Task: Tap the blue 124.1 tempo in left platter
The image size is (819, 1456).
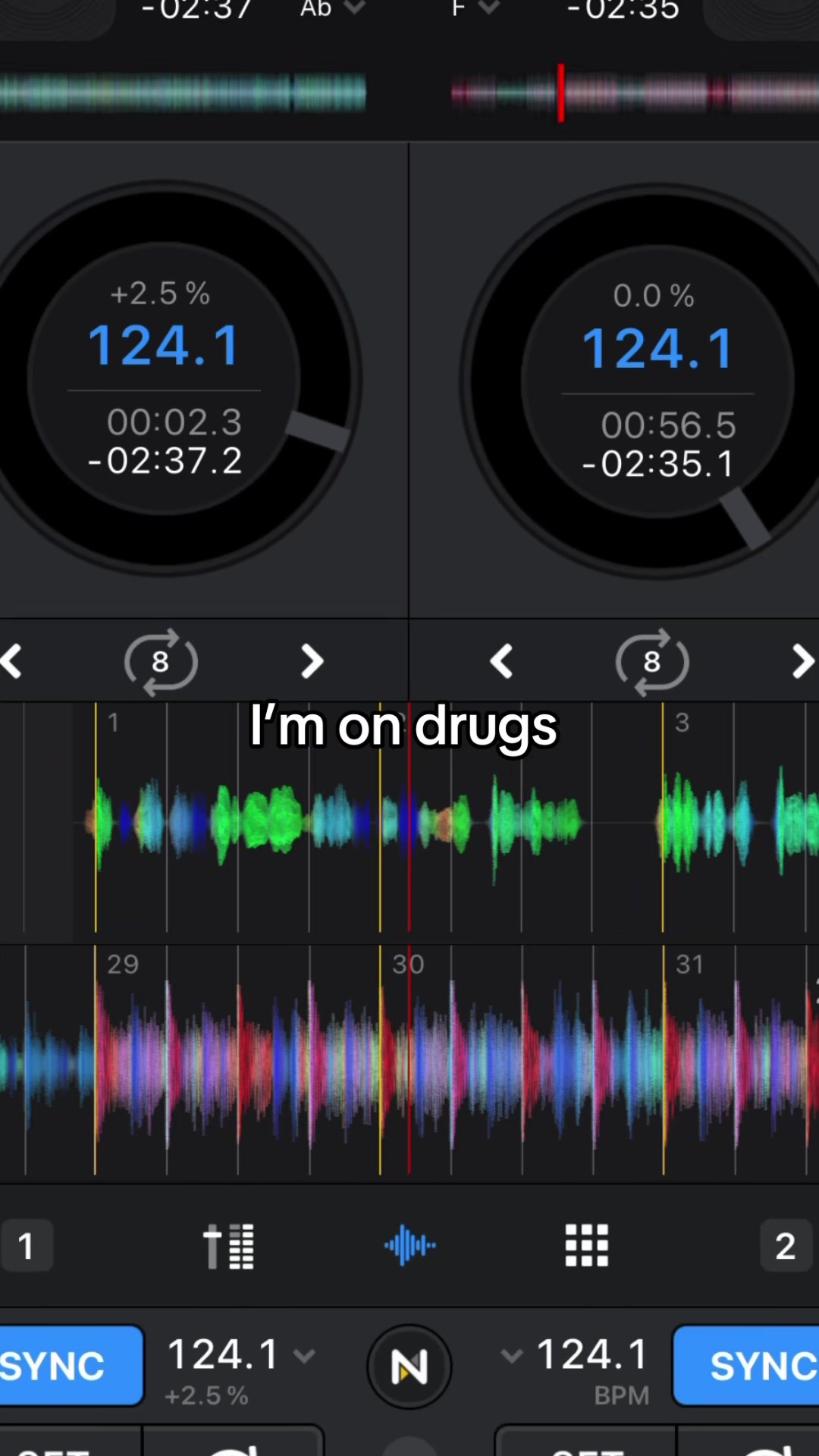Action: pyautogui.click(x=165, y=346)
